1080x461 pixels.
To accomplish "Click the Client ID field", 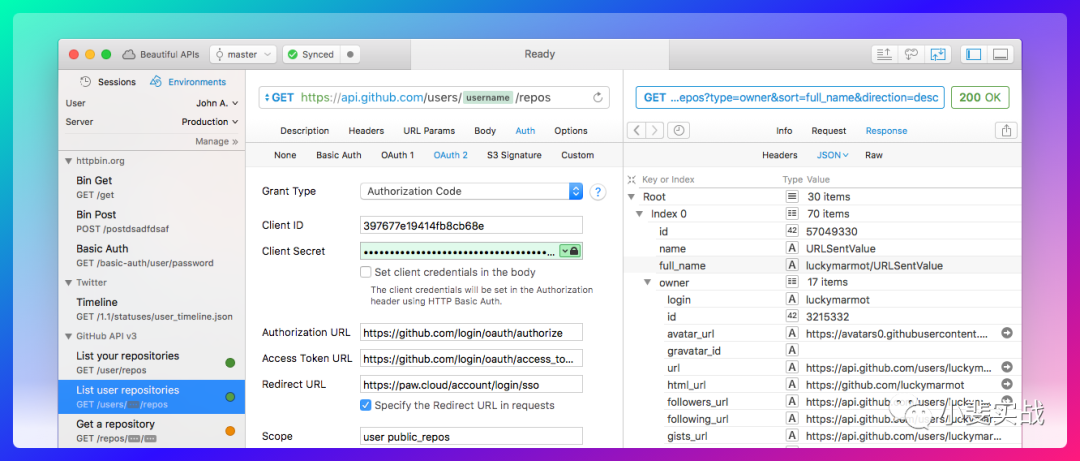I will pyautogui.click(x=471, y=225).
